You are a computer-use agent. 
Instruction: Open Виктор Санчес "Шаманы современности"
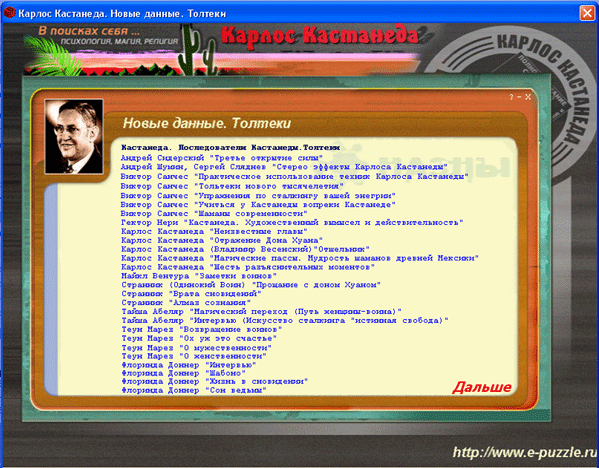[x=215, y=214]
